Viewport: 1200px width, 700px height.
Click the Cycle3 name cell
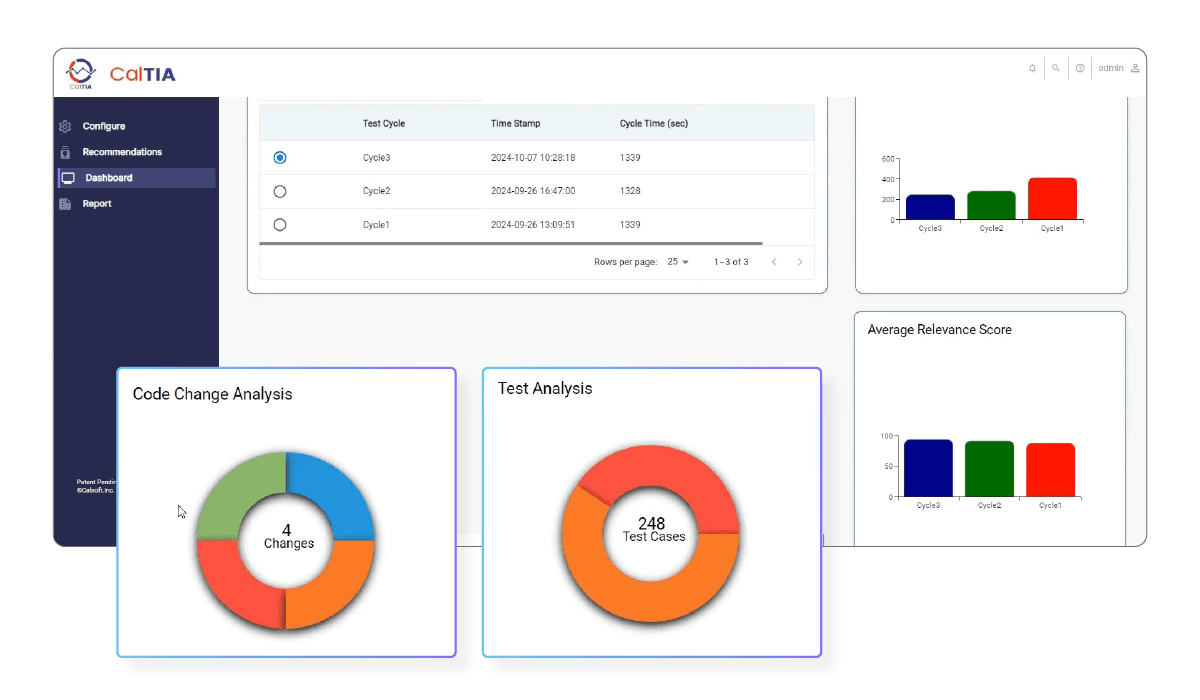click(x=377, y=158)
